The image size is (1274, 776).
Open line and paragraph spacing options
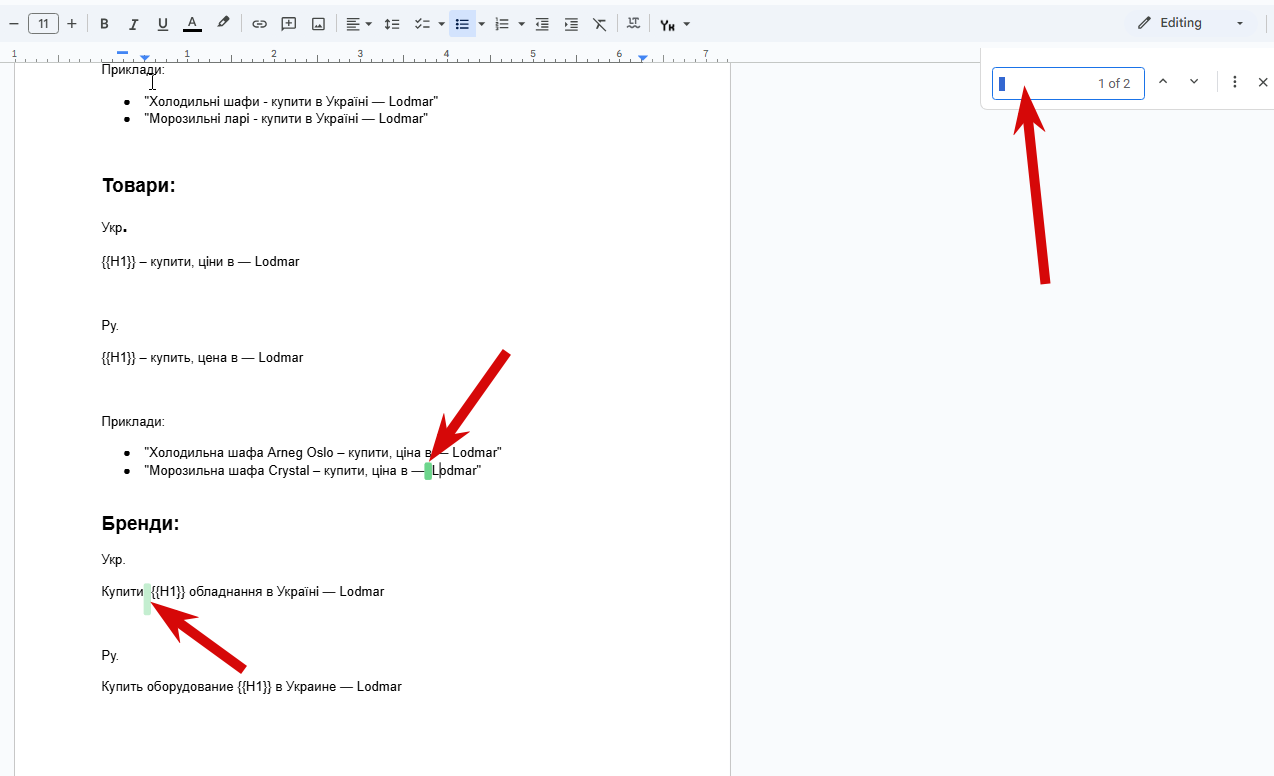[x=392, y=23]
